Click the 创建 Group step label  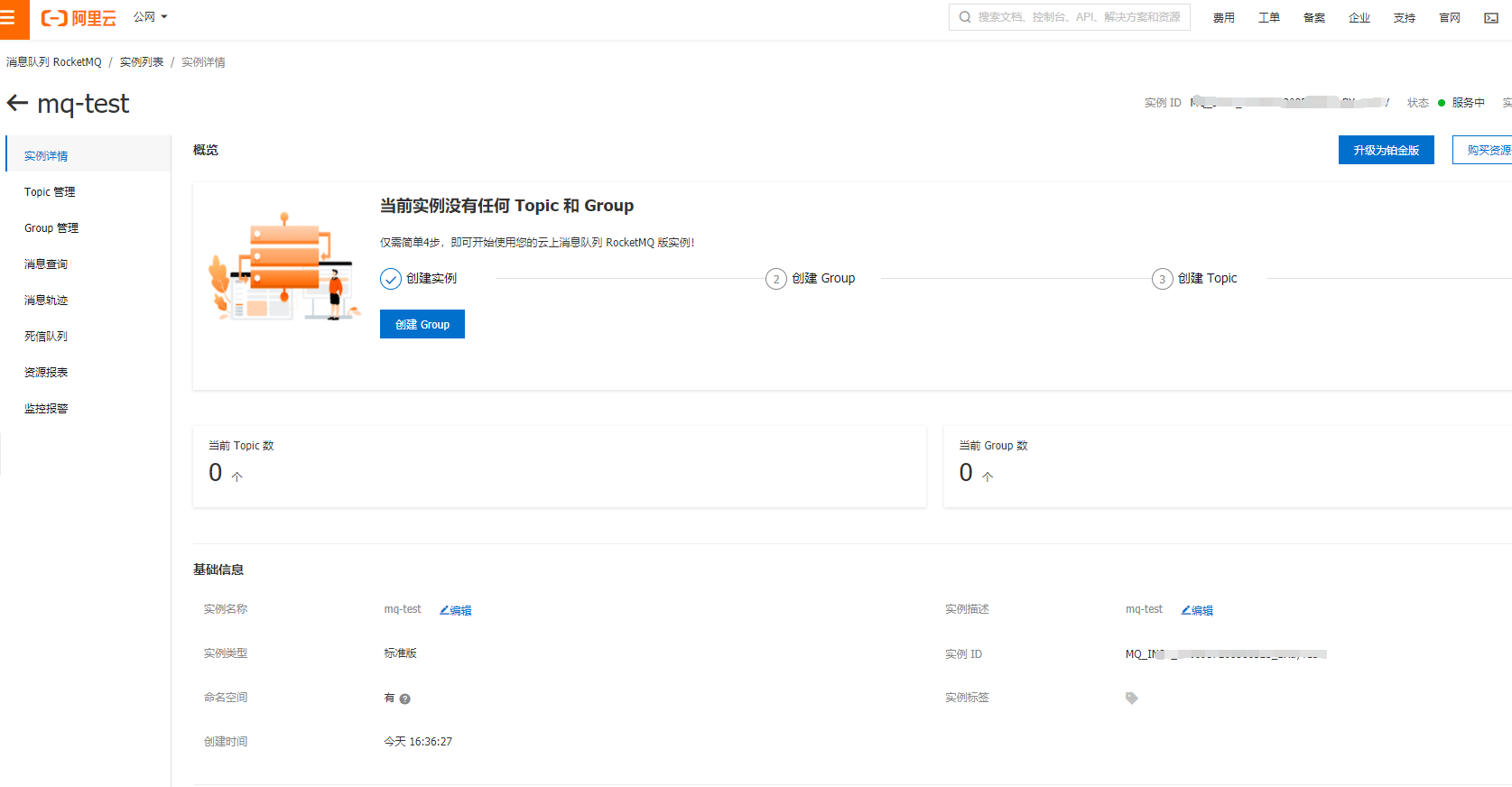(823, 278)
